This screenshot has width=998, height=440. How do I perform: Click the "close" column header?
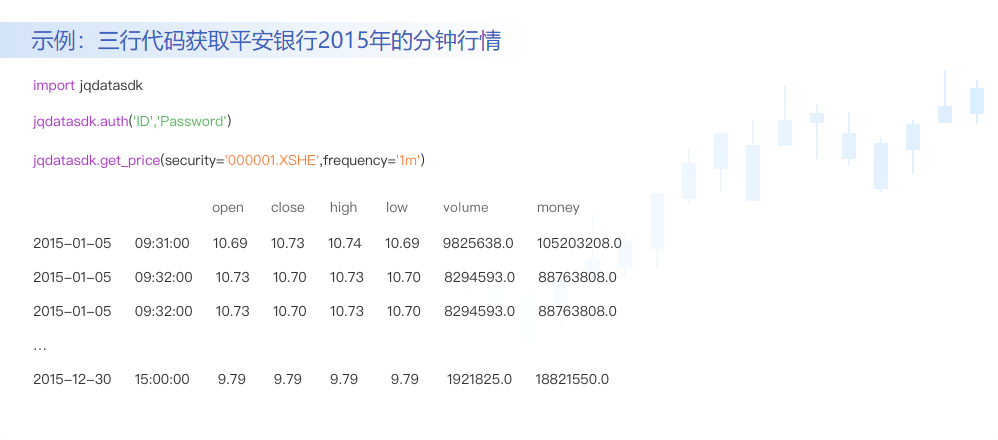288,208
